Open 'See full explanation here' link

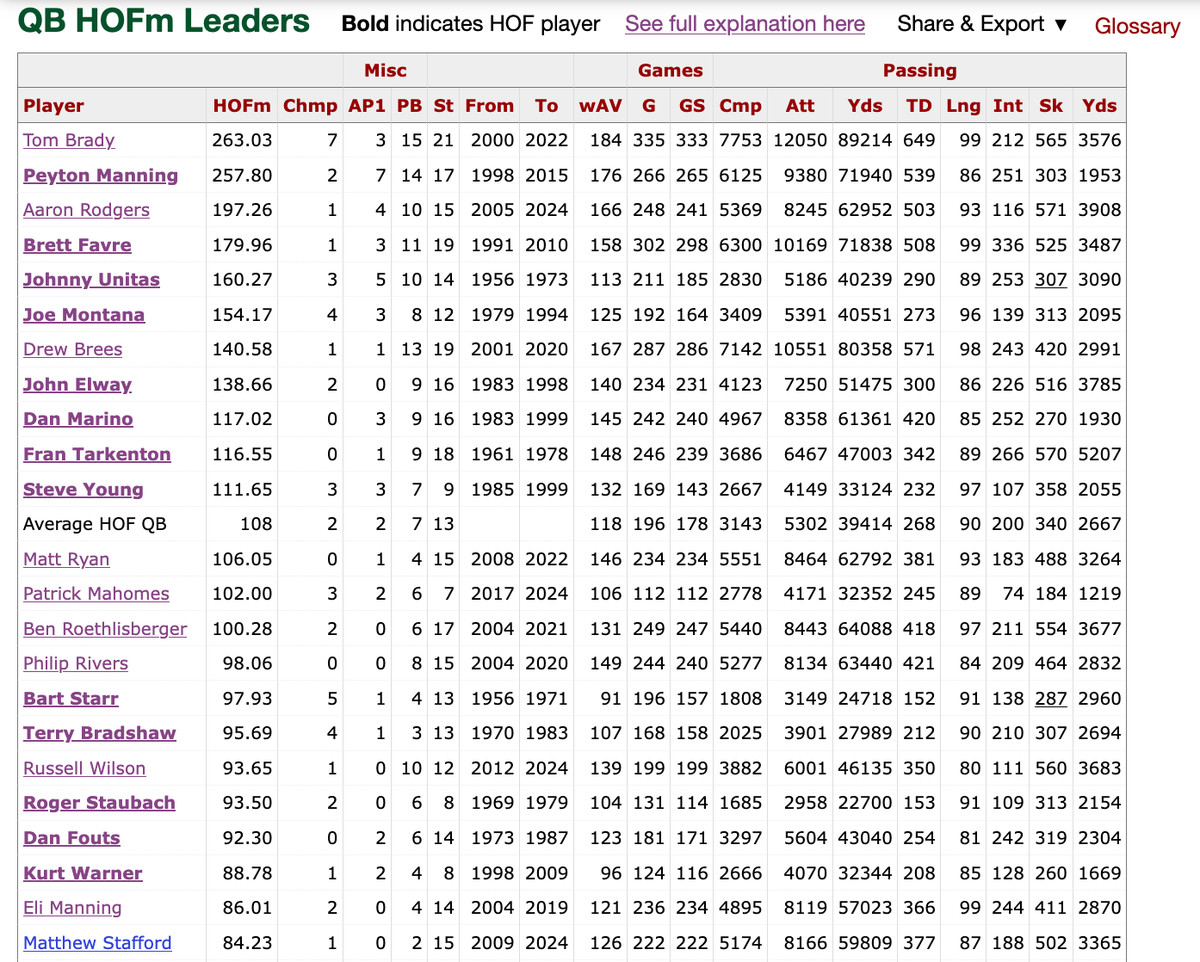coord(745,24)
